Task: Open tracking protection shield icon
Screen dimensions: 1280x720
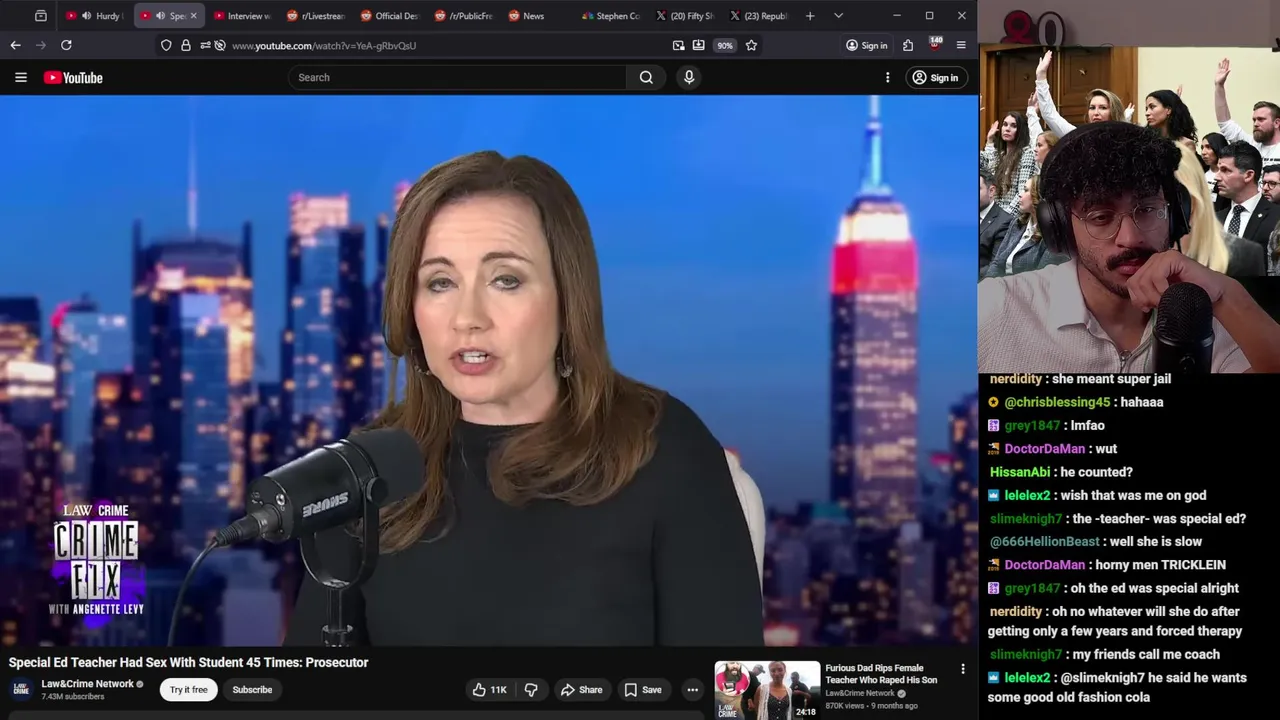Action: [166, 45]
